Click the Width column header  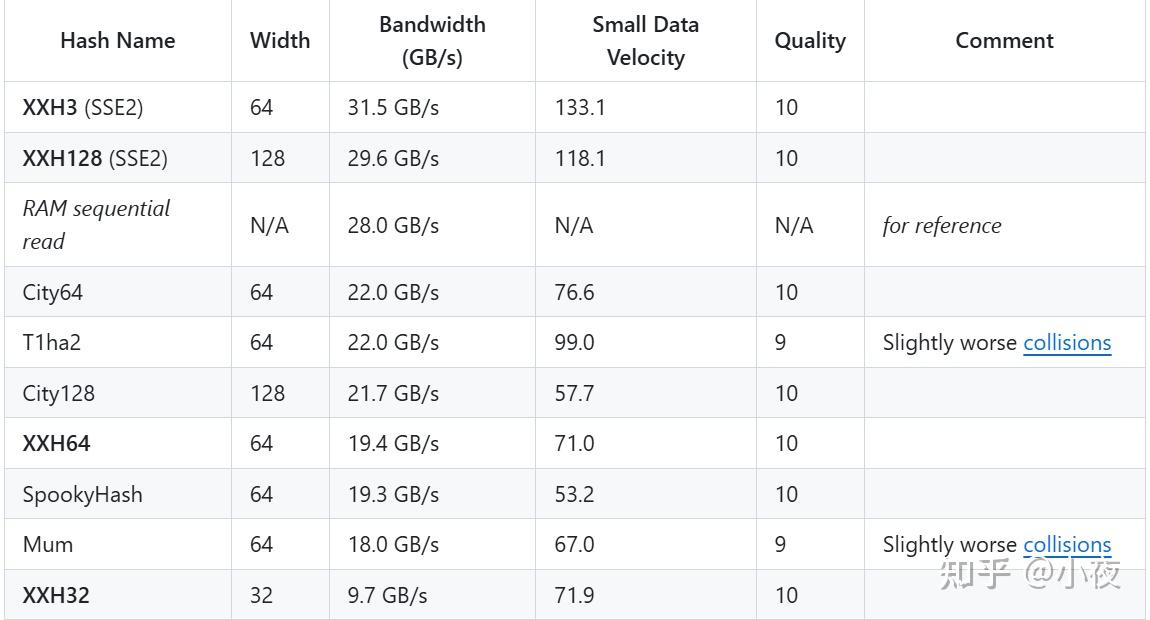click(x=280, y=41)
